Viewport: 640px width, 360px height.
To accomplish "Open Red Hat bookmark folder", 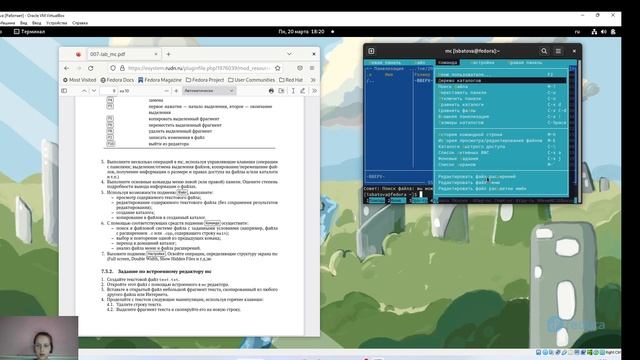I will 291,80.
